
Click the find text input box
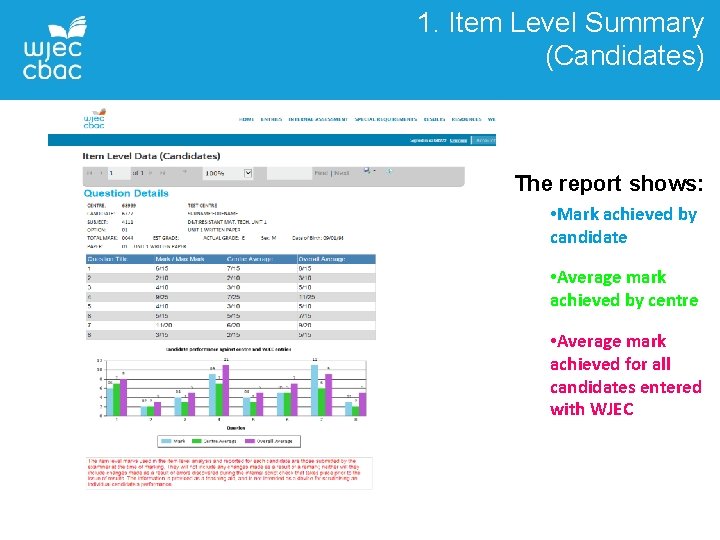[289, 173]
